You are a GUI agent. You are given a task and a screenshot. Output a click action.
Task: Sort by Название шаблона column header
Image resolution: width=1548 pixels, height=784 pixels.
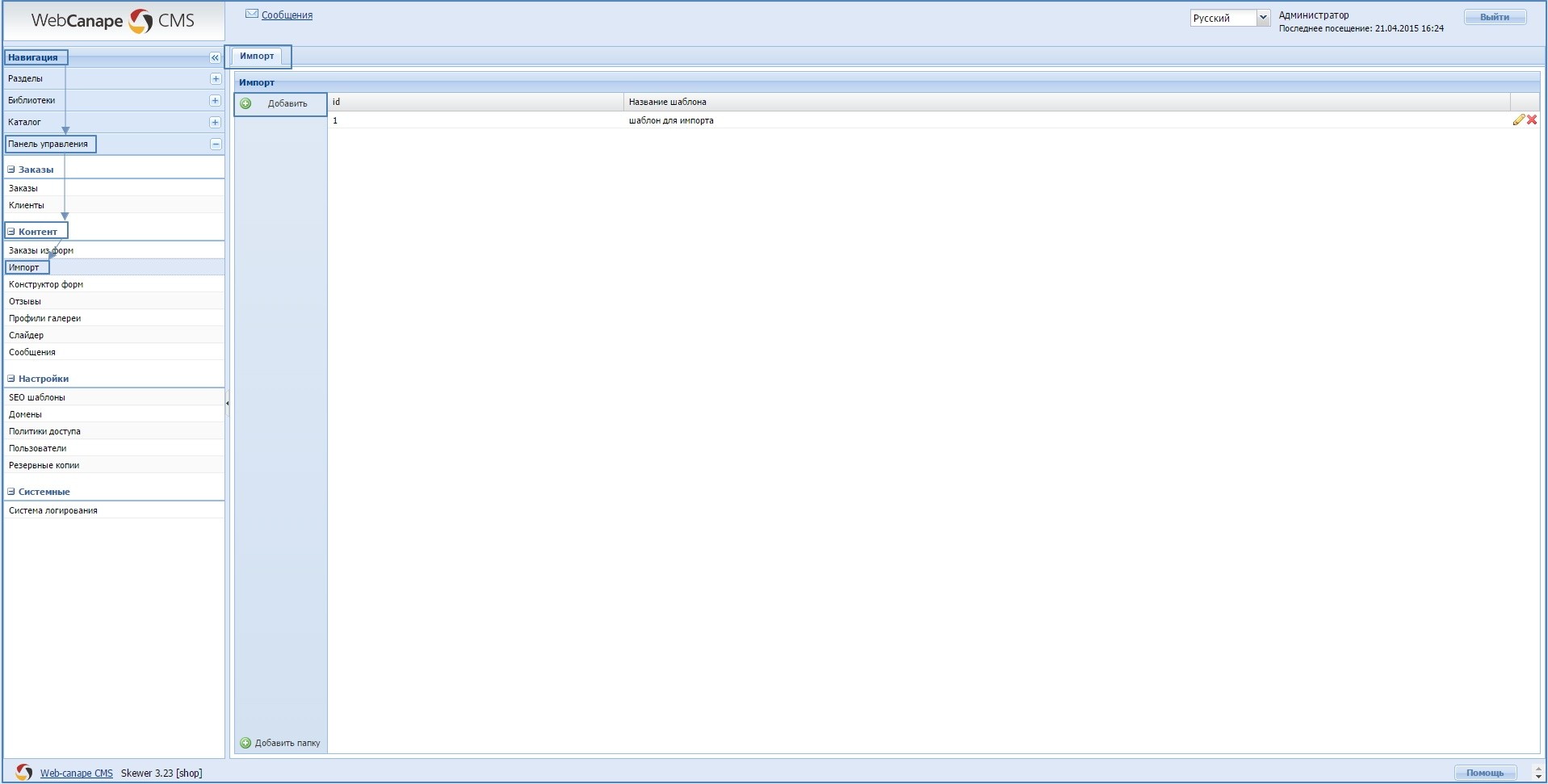pyautogui.click(x=667, y=102)
